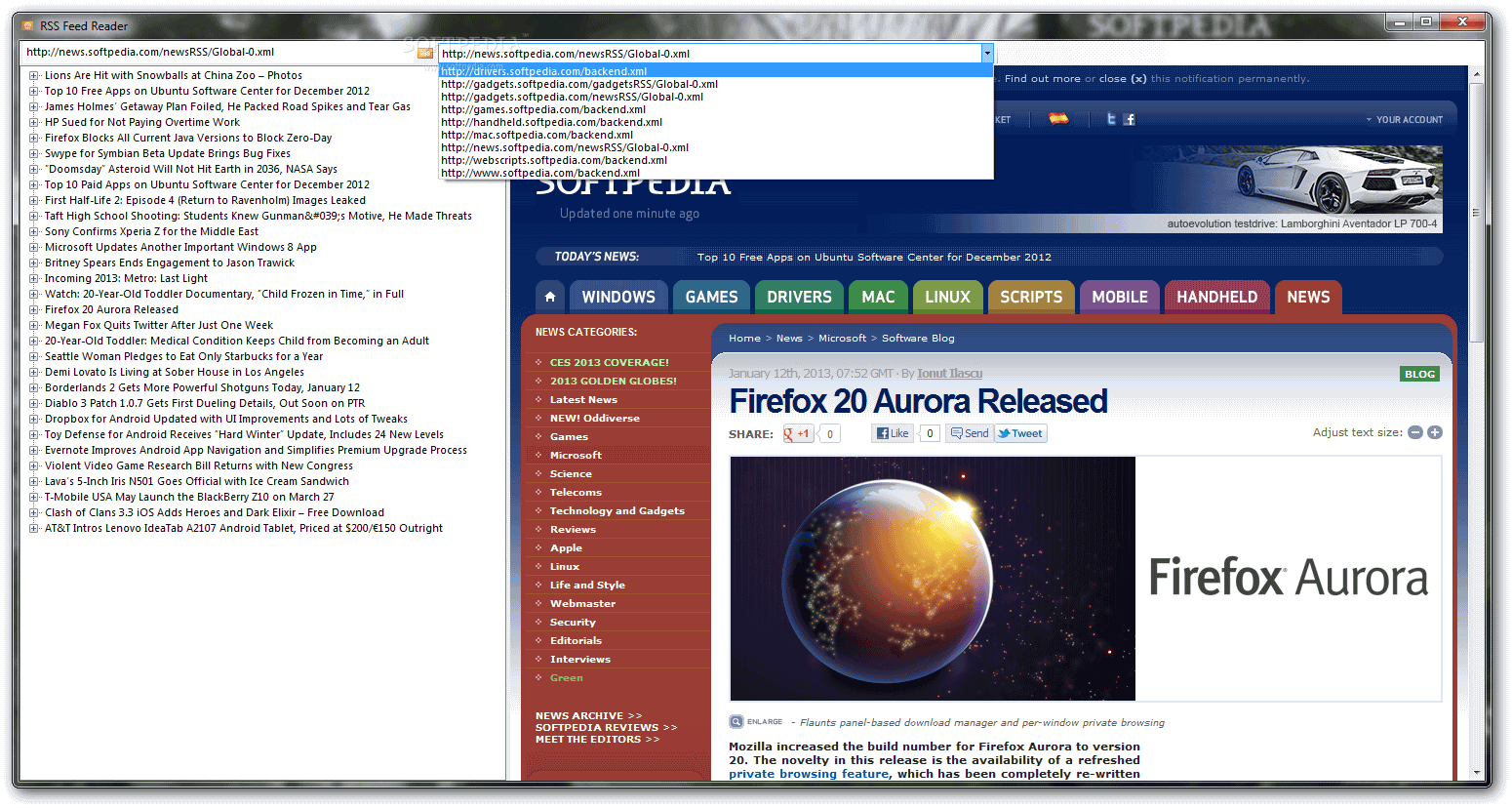The image size is (1512, 808).
Task: Choose webscripts.softpedia.com/backend.xml from the list
Action: (x=716, y=160)
